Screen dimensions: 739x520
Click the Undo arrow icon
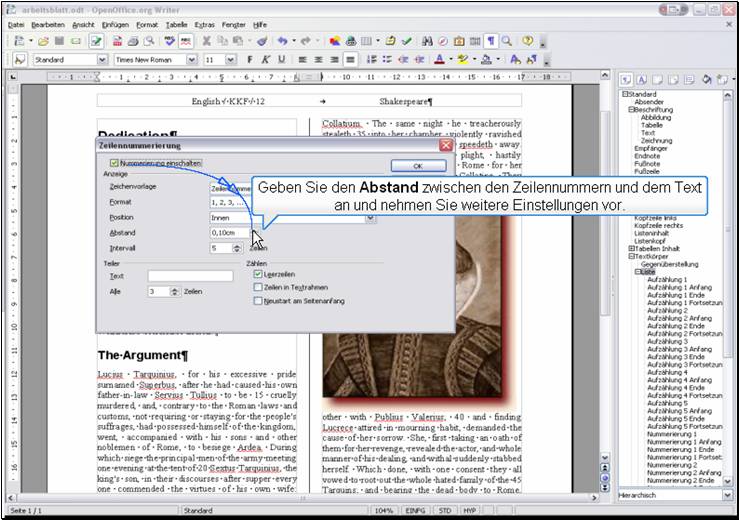284,41
